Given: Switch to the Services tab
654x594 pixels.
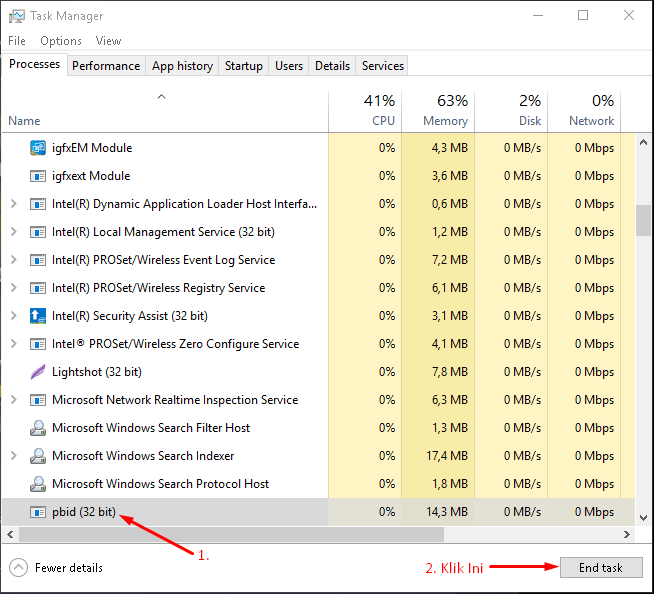Looking at the screenshot, I should 382,66.
